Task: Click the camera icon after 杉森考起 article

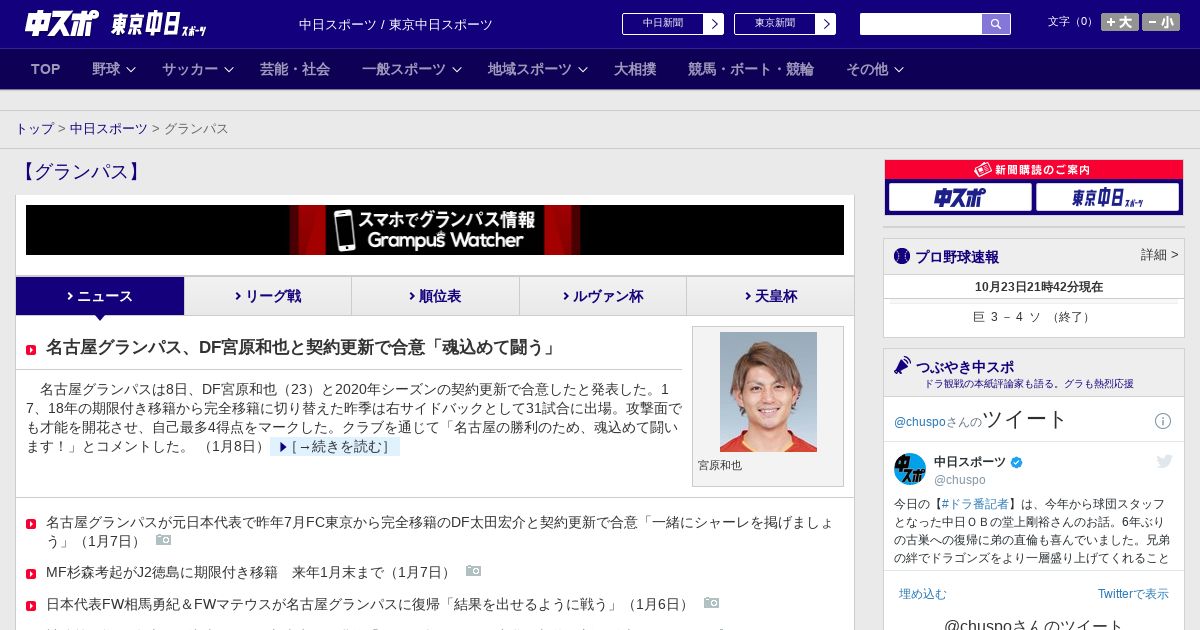Action: coord(474,571)
